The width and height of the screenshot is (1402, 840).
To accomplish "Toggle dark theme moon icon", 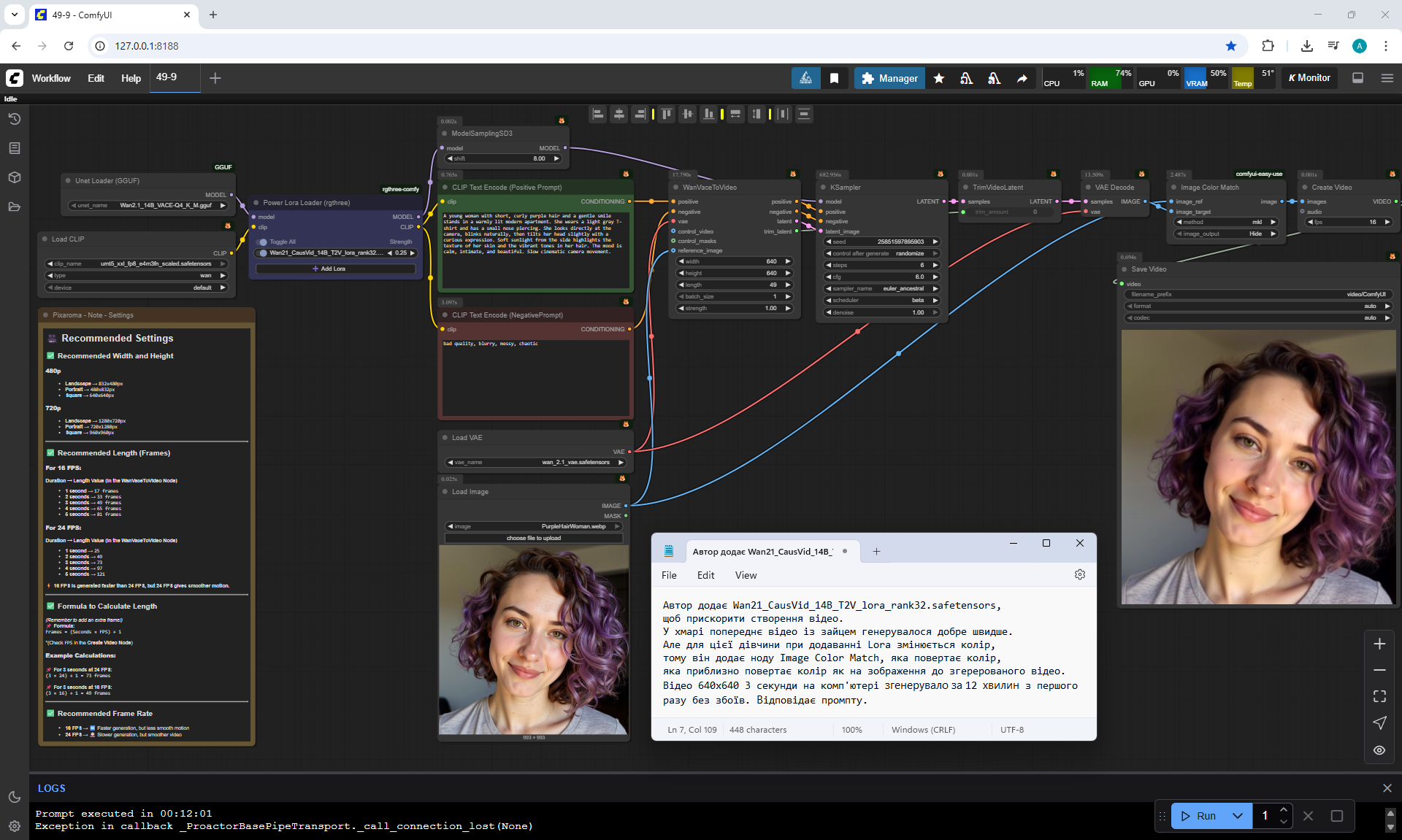I will point(14,797).
